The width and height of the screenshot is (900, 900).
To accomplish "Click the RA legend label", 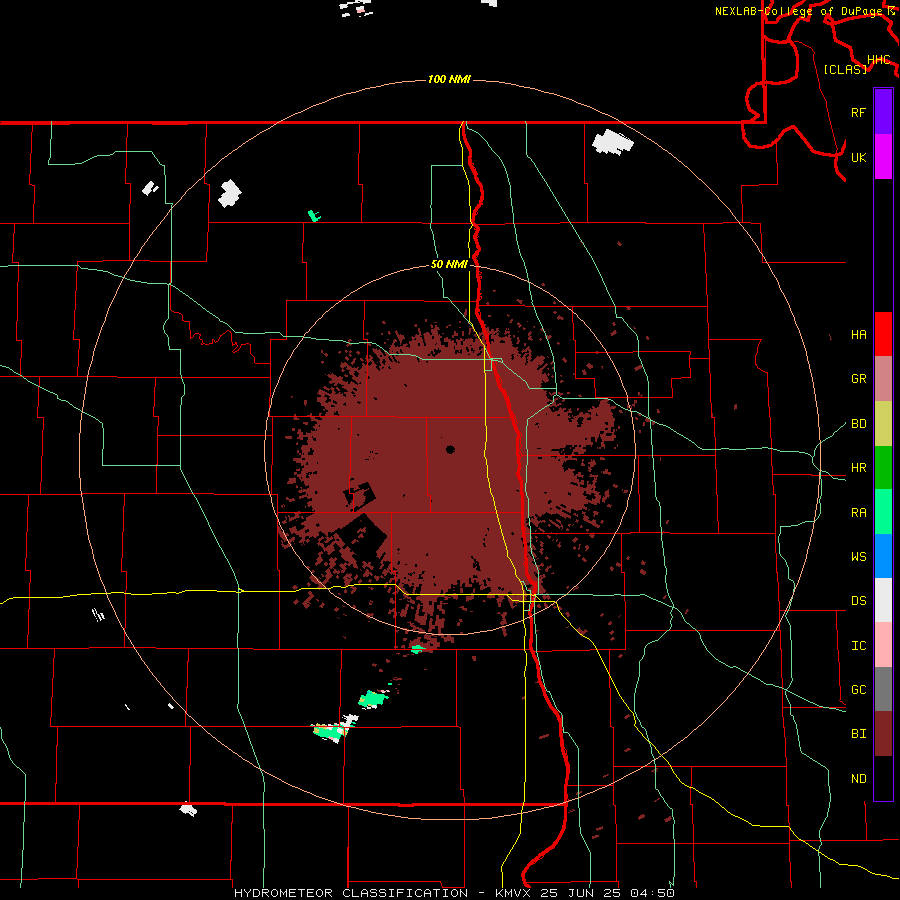I will (858, 513).
